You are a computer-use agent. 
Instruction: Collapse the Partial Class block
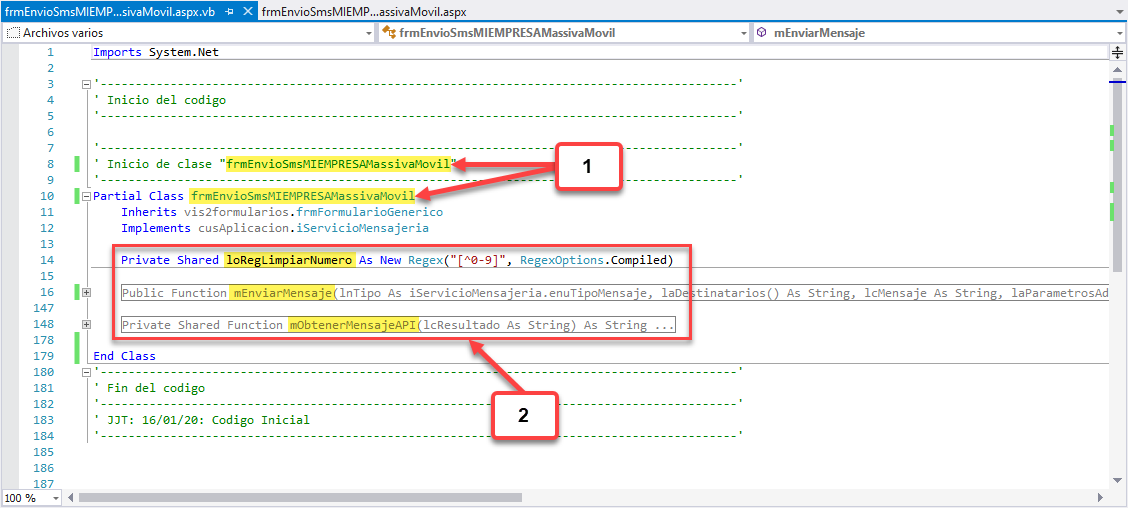tap(86, 196)
